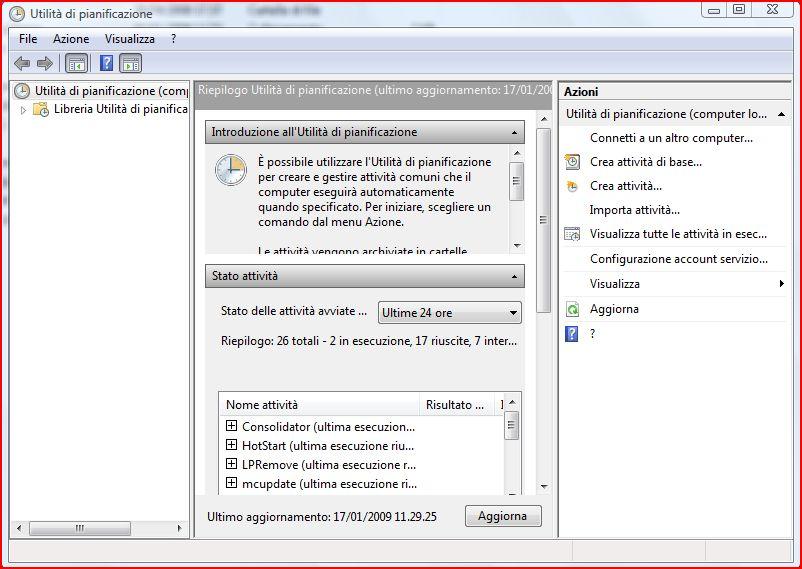802x569 pixels.
Task: Click the Forward arrow toolbar icon
Action: (x=45, y=63)
